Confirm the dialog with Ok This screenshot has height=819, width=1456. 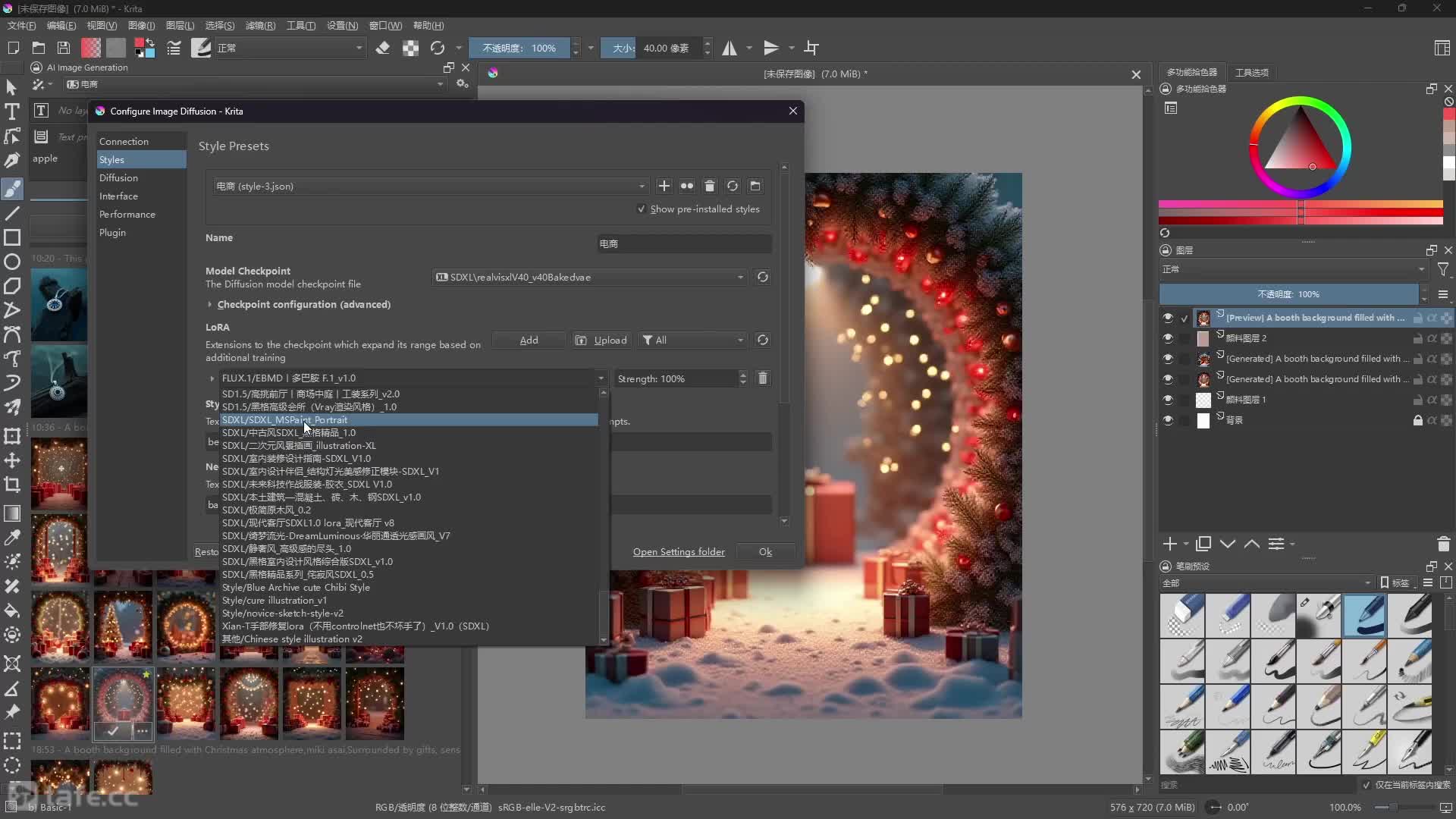coord(765,551)
